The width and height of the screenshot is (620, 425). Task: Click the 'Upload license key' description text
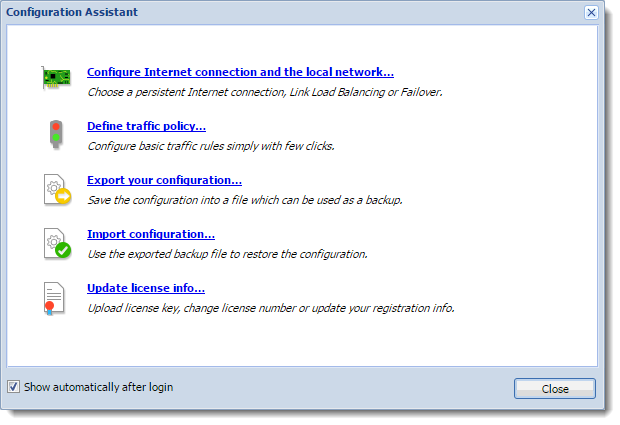click(x=271, y=308)
